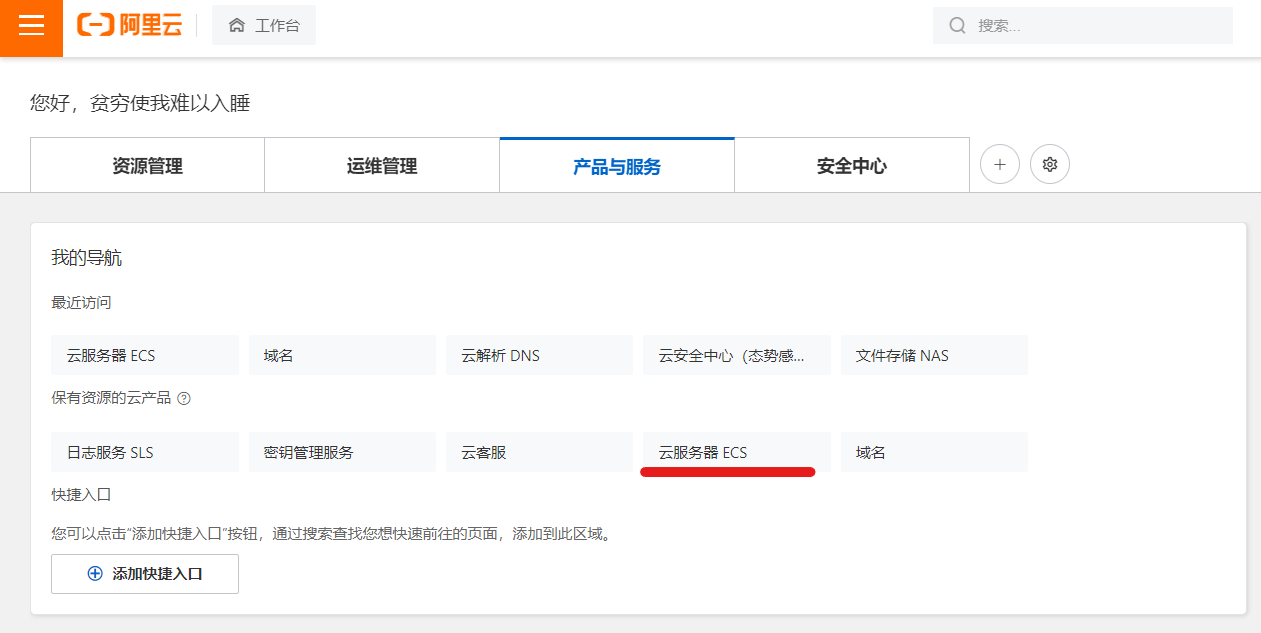The width and height of the screenshot is (1261, 633).
Task: Click the 添加快捷入口 button
Action: pyautogui.click(x=145, y=574)
